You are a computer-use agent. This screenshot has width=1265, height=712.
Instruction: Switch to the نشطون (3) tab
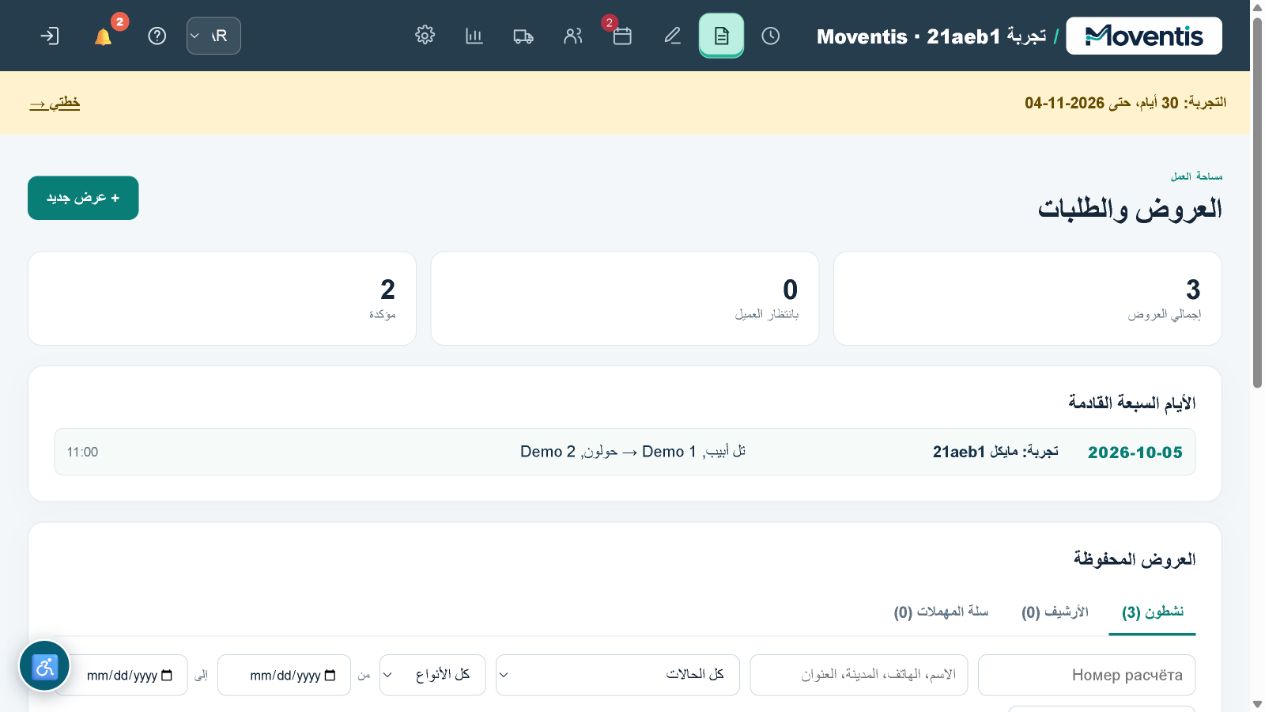click(x=1152, y=612)
